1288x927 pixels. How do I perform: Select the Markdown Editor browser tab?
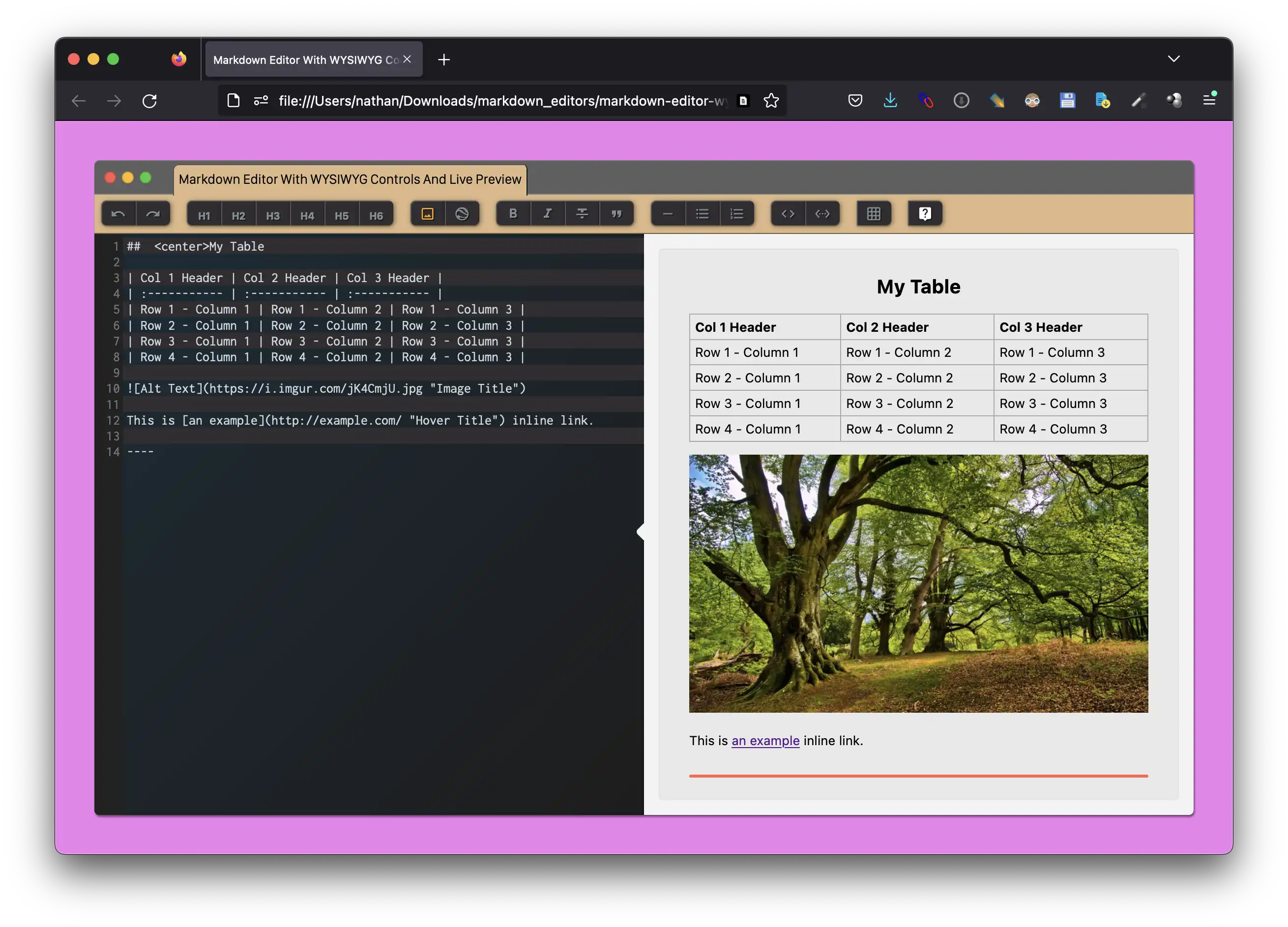click(x=305, y=59)
